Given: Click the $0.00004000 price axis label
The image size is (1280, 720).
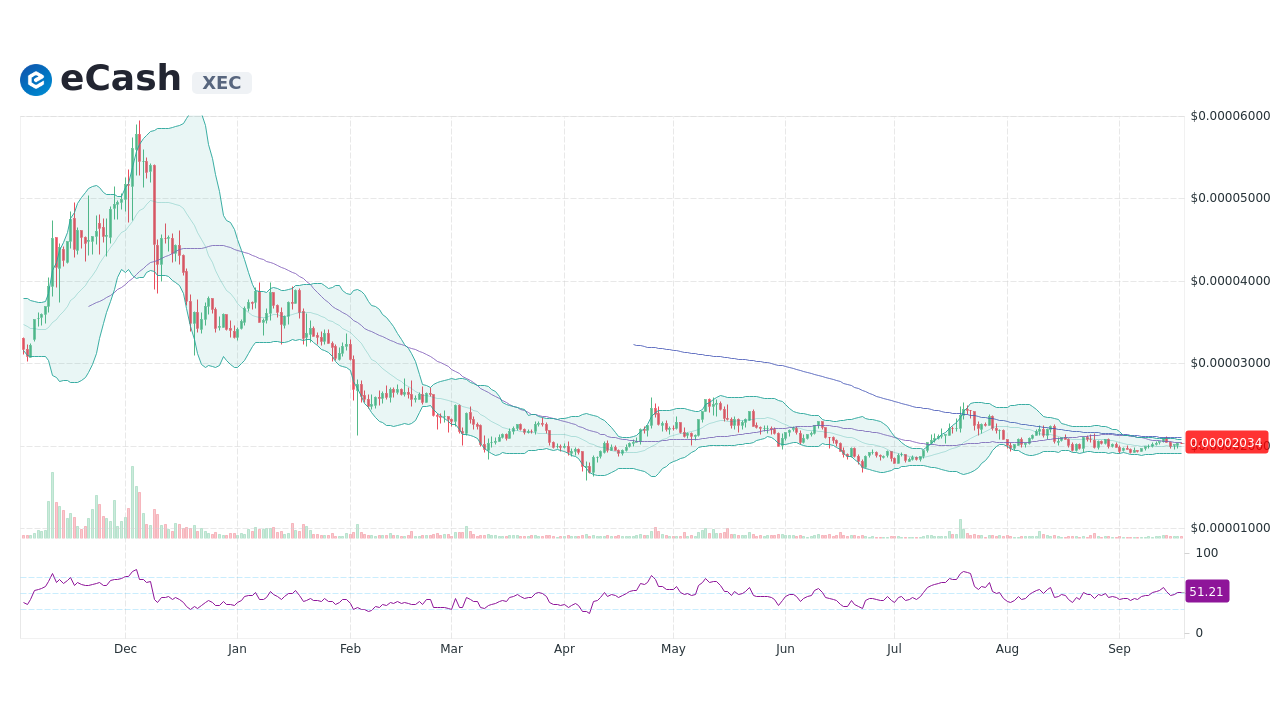Looking at the screenshot, I should [1229, 280].
